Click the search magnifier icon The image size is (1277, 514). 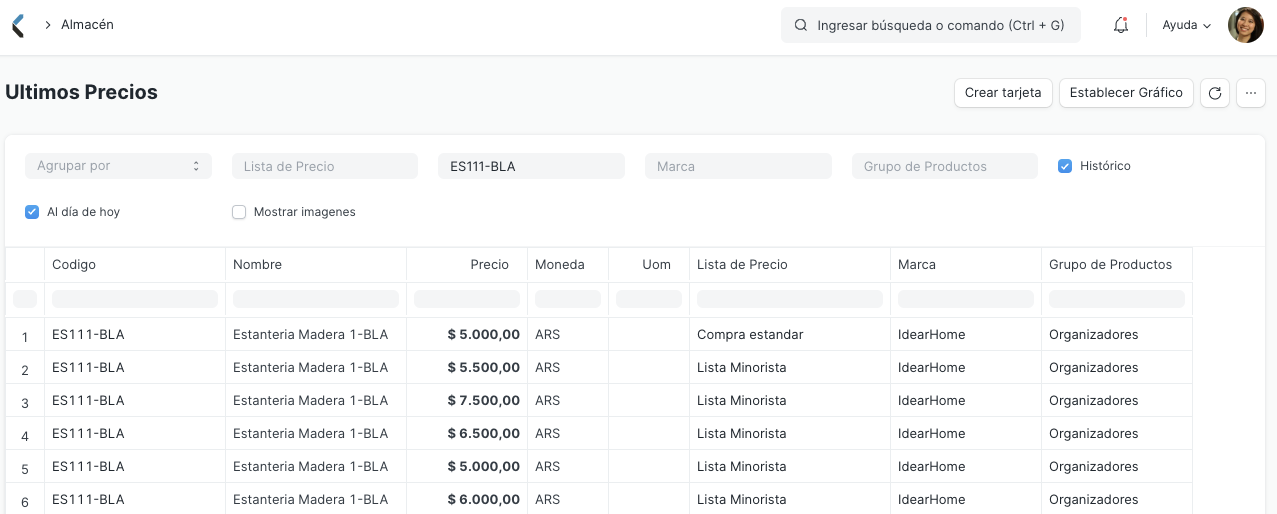pos(801,25)
